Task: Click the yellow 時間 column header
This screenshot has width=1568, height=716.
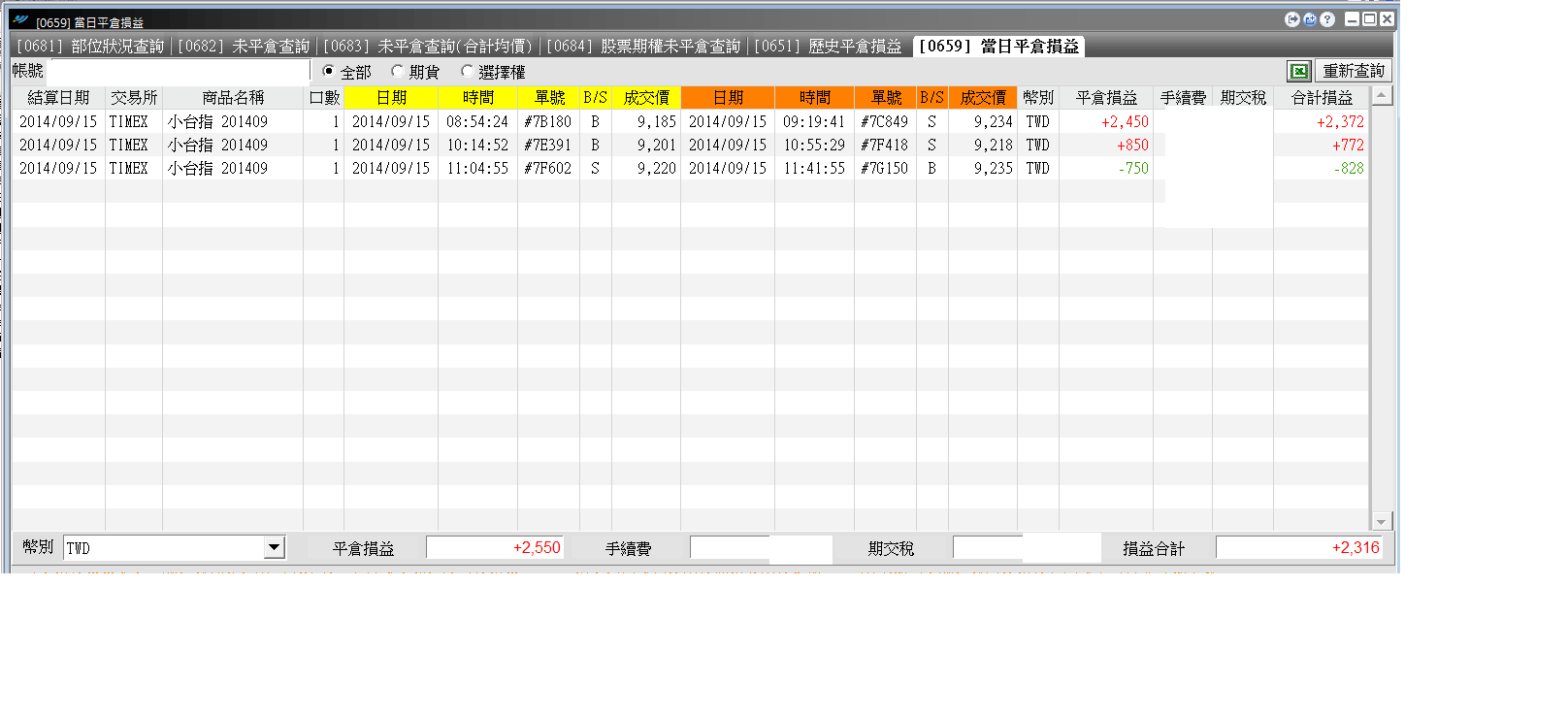Action: click(478, 98)
